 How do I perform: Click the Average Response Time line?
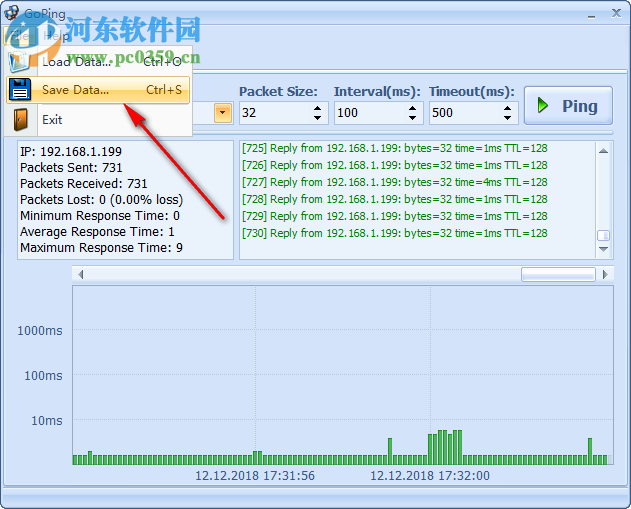pyautogui.click(x=97, y=232)
